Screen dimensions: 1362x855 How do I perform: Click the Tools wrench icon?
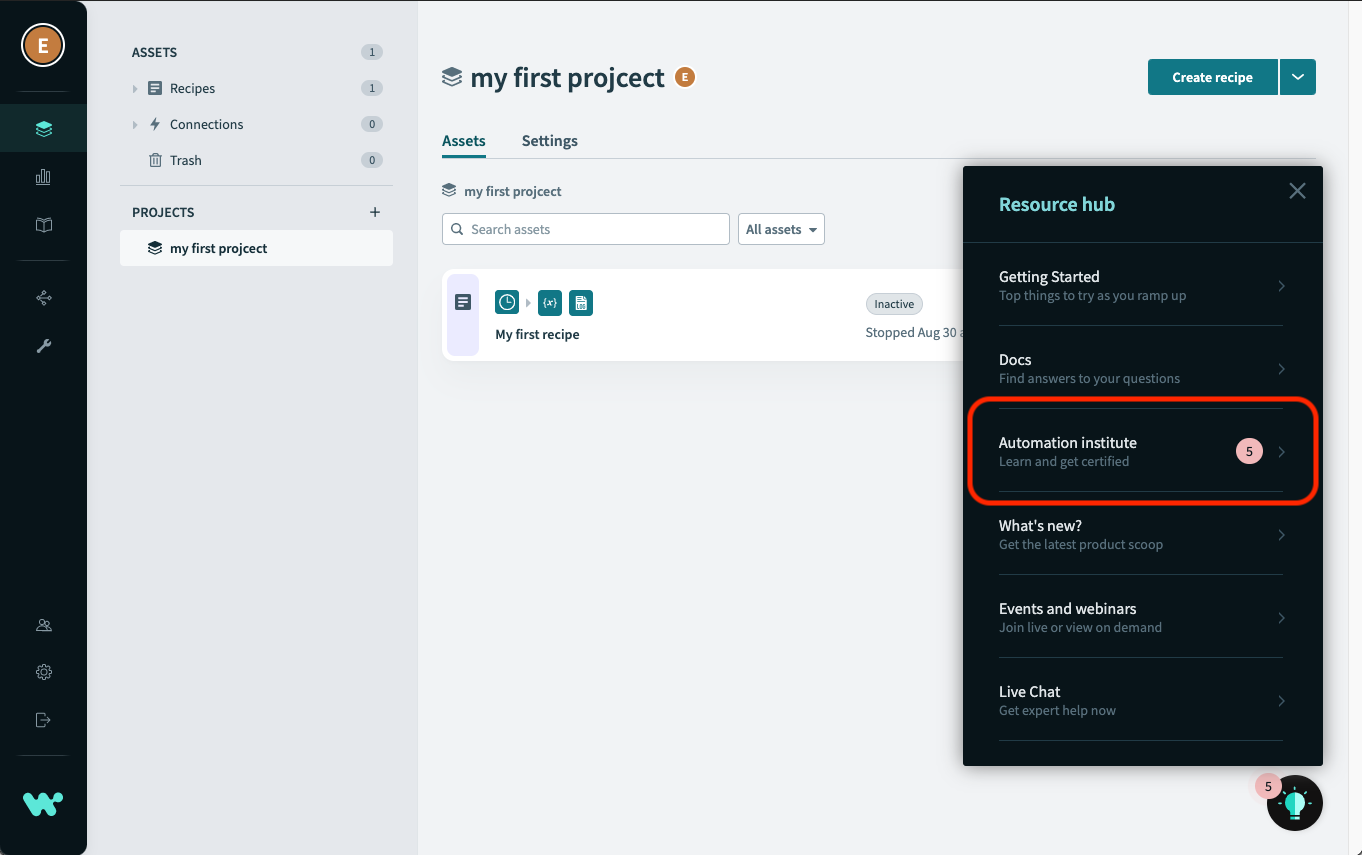click(43, 346)
